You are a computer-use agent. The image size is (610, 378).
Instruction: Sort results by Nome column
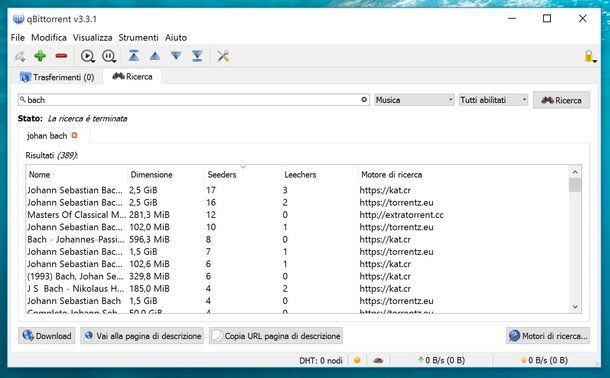pyautogui.click(x=77, y=175)
